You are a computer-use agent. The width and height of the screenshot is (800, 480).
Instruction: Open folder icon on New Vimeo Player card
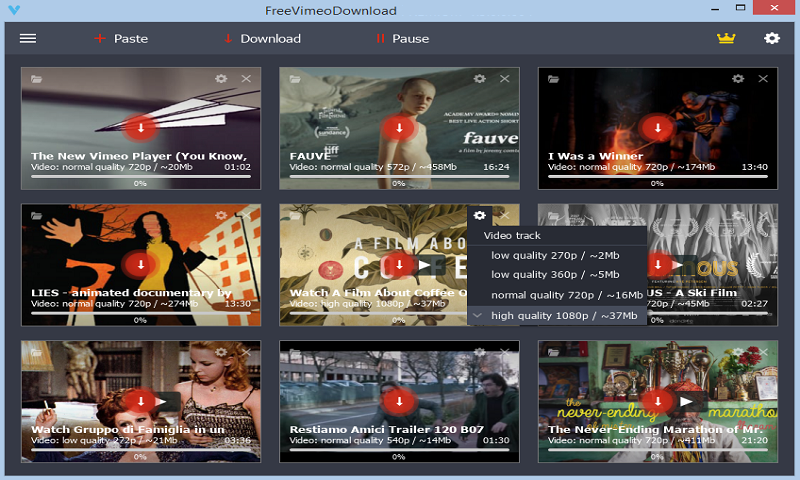coord(37,78)
